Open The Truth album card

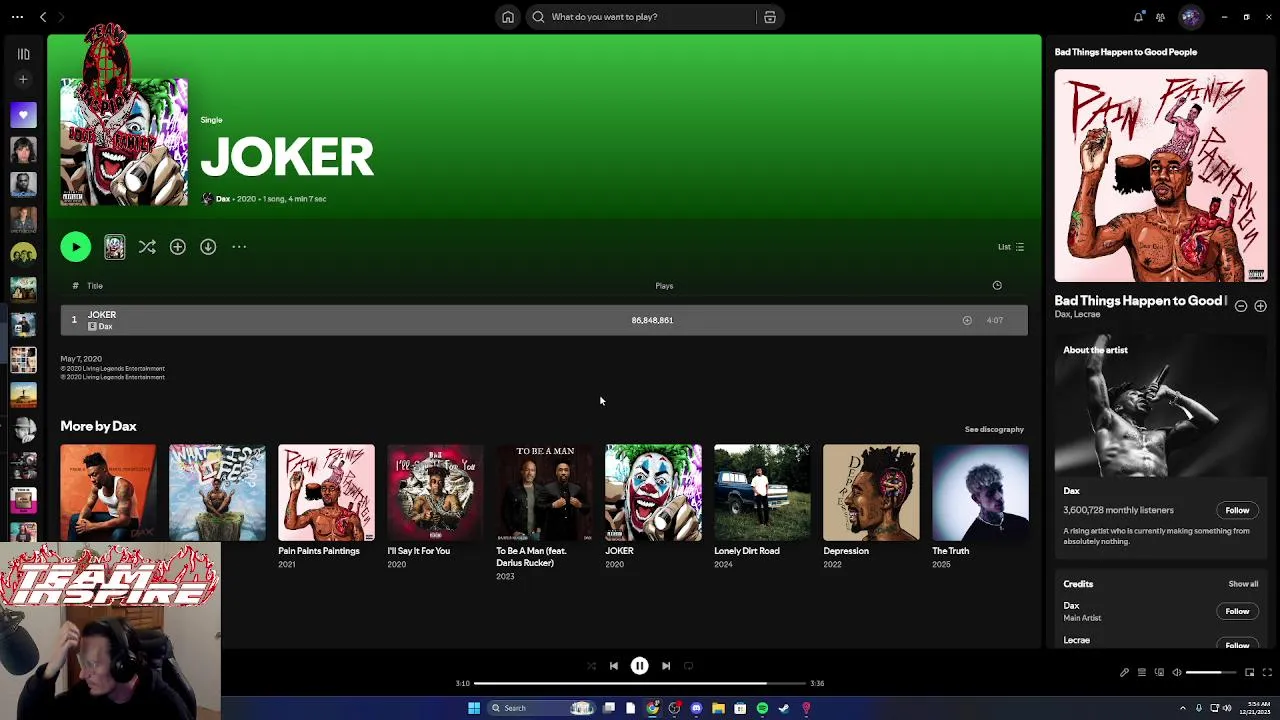980,506
